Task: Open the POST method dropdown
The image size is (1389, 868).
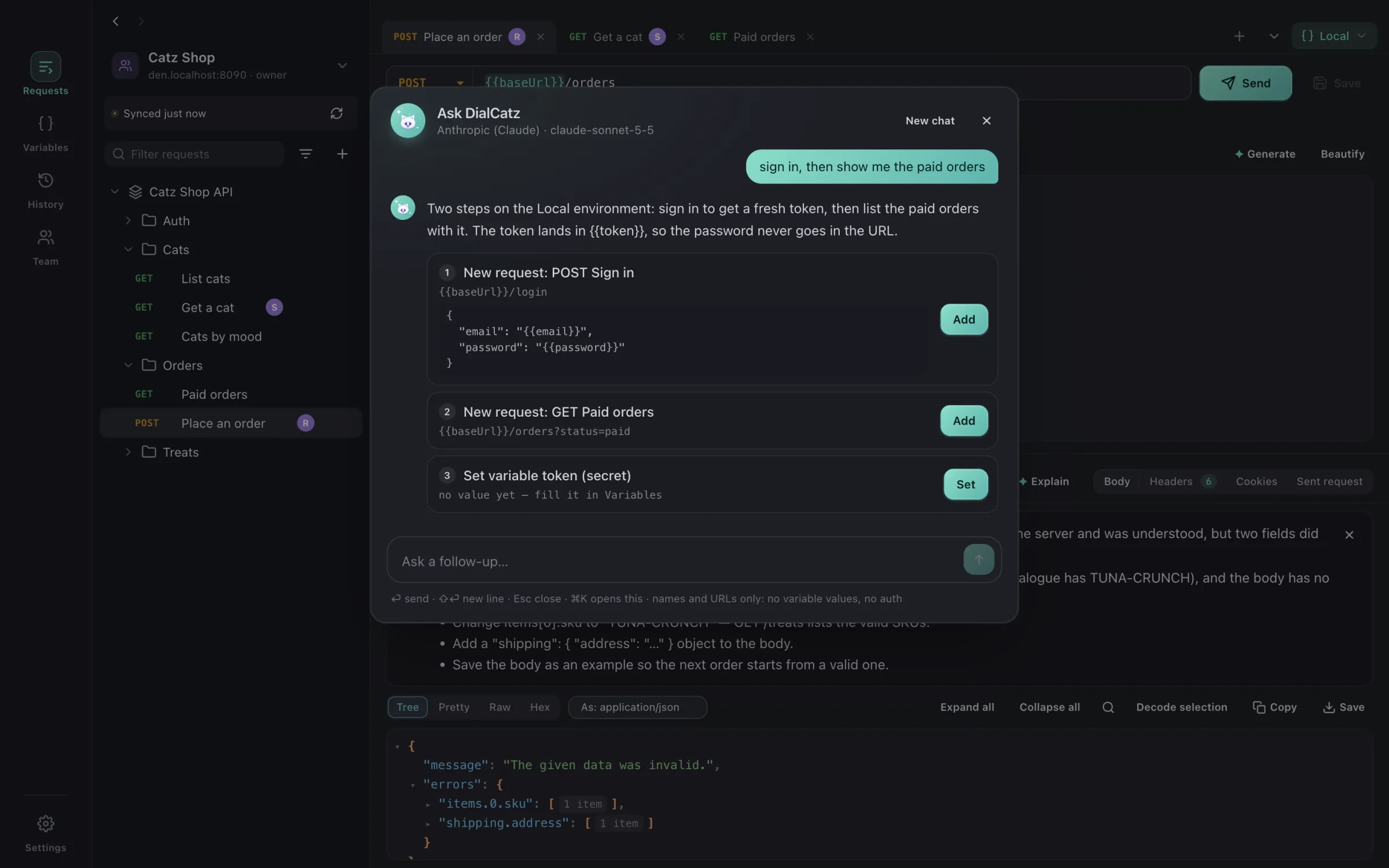Action: pyautogui.click(x=431, y=83)
